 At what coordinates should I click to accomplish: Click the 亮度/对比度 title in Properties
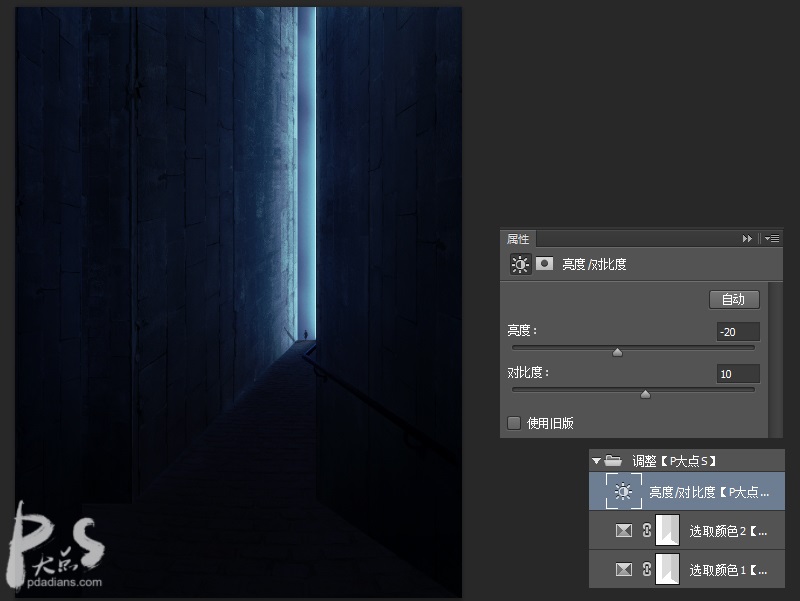click(594, 264)
